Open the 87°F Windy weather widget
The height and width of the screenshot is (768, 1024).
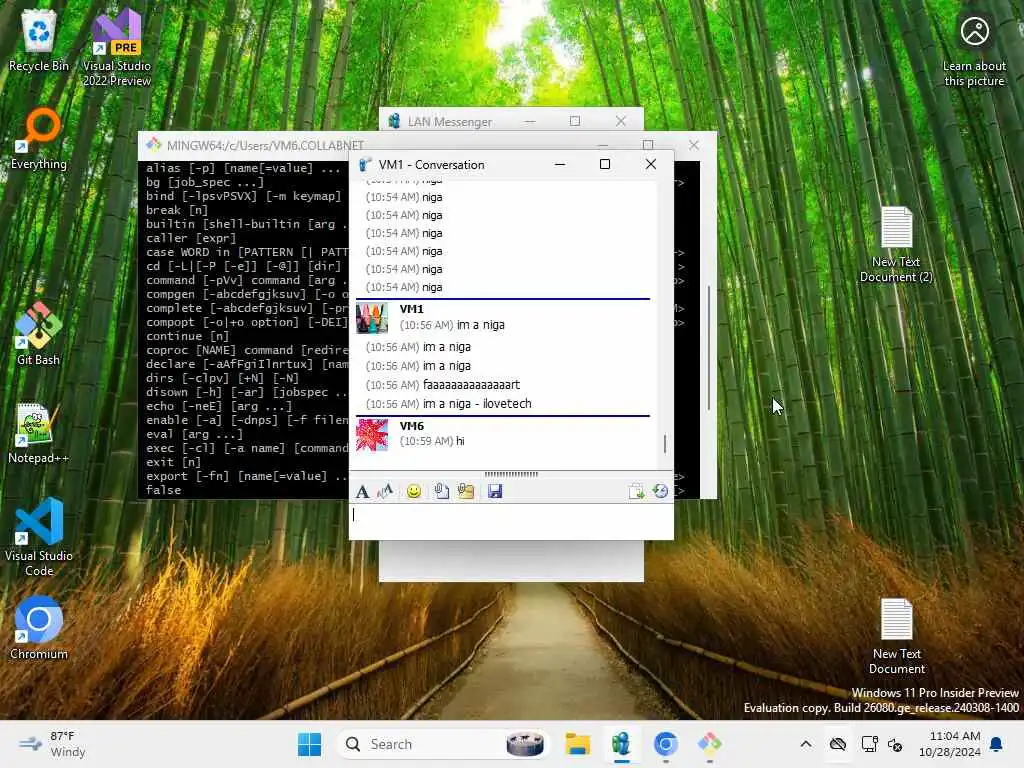[x=52, y=744]
